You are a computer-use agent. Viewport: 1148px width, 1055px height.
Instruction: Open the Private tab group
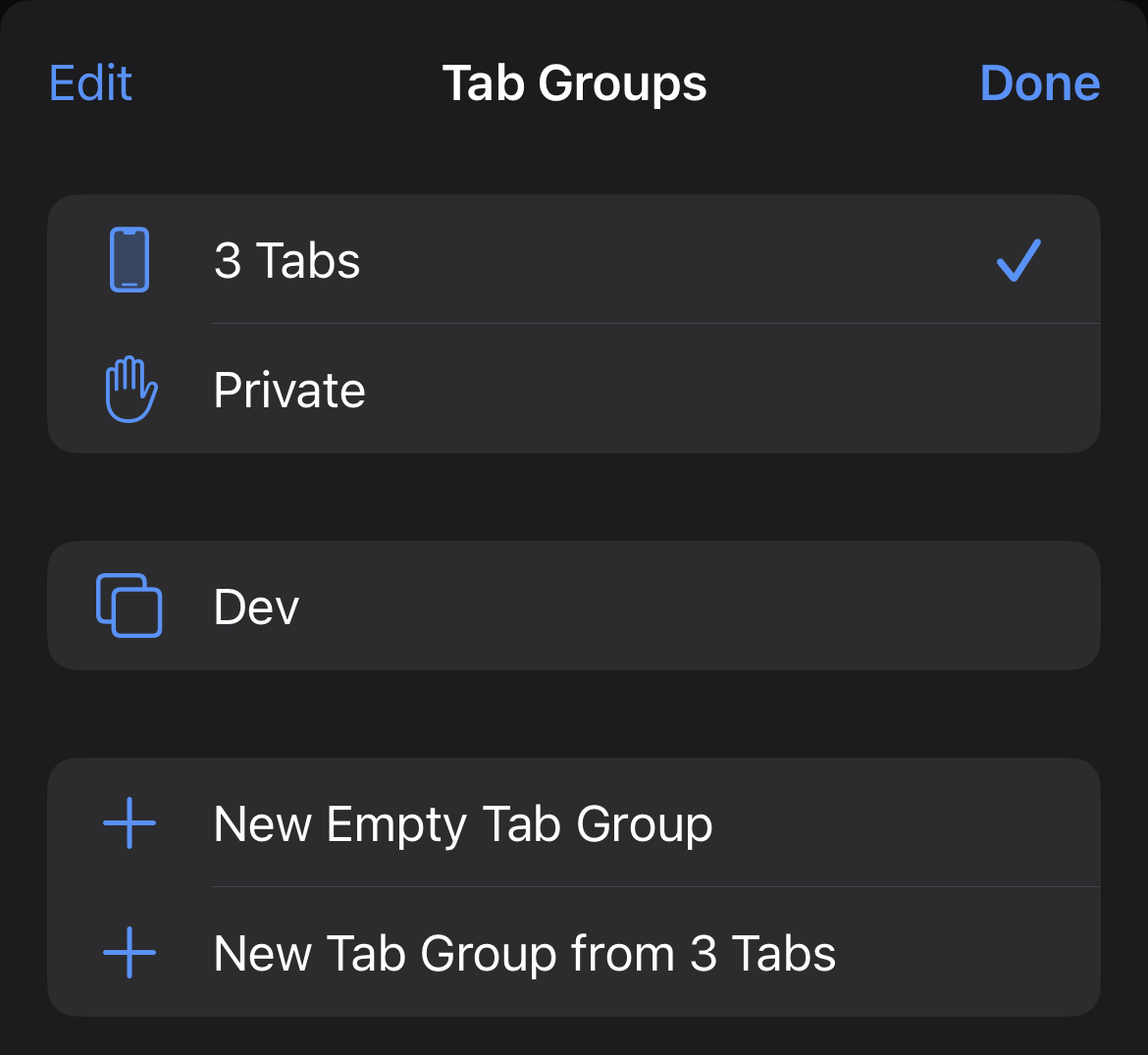coord(289,391)
